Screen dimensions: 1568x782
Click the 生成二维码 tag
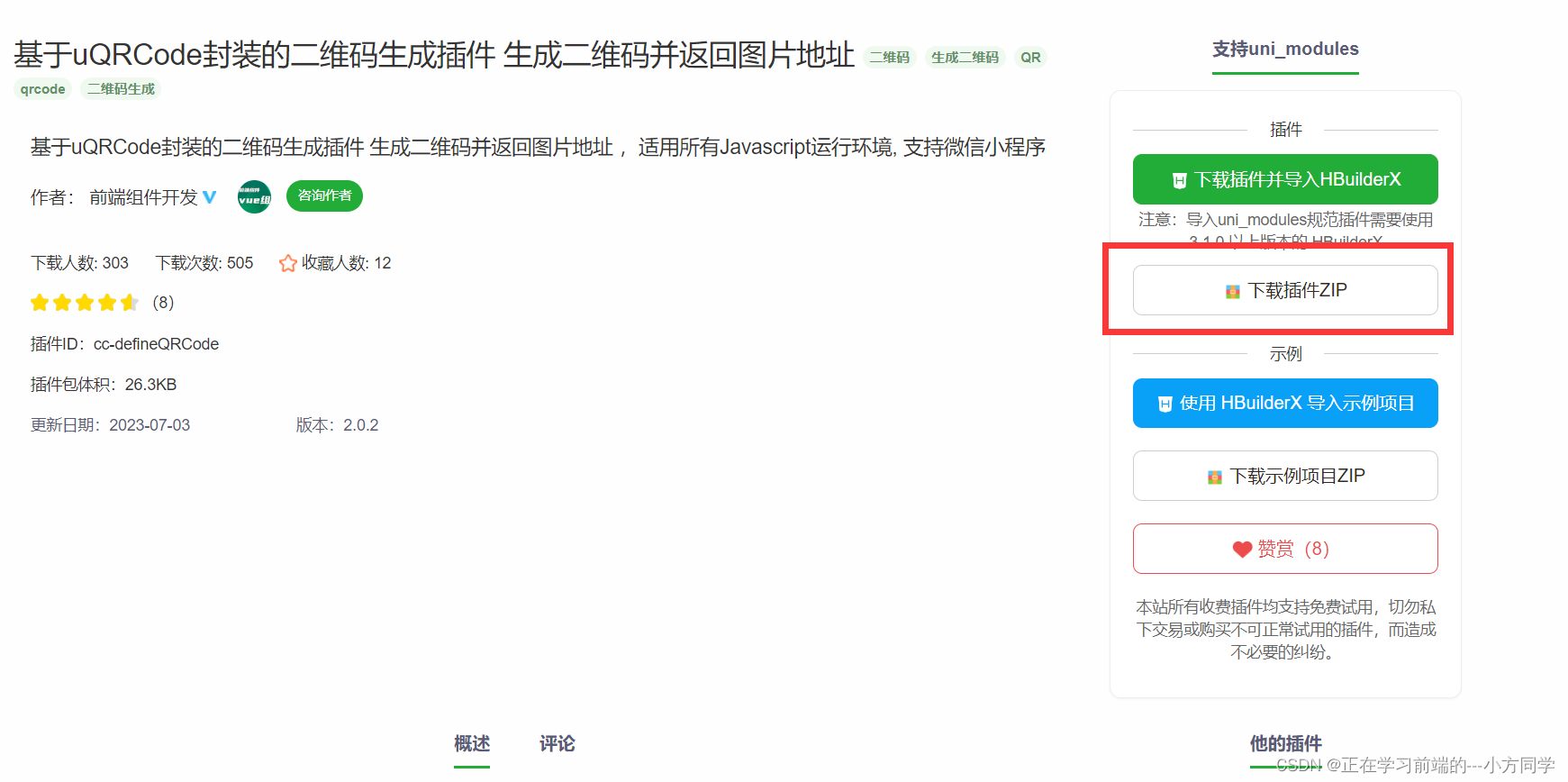(965, 57)
